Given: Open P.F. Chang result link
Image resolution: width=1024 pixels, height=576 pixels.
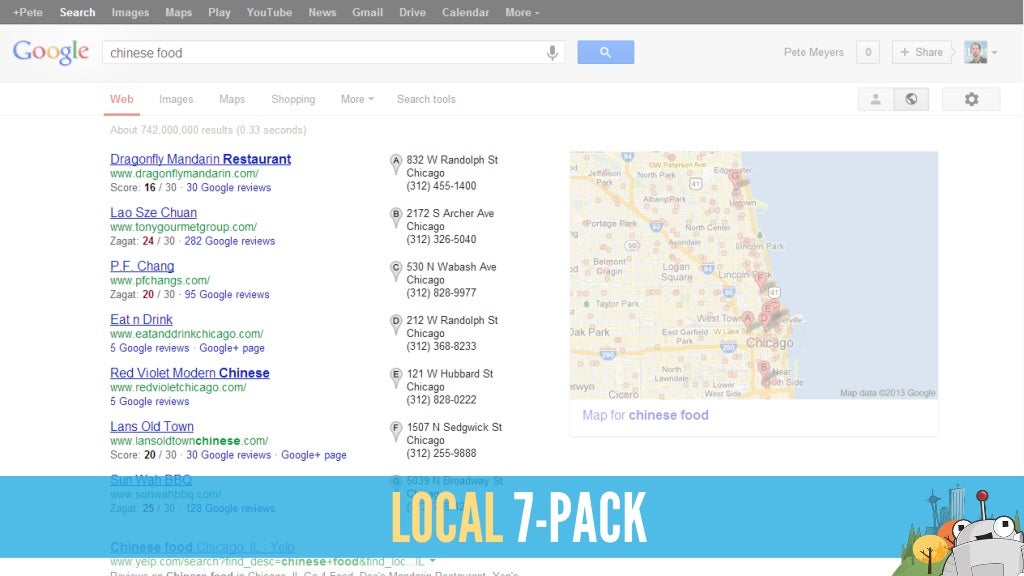Looking at the screenshot, I should tap(142, 266).
